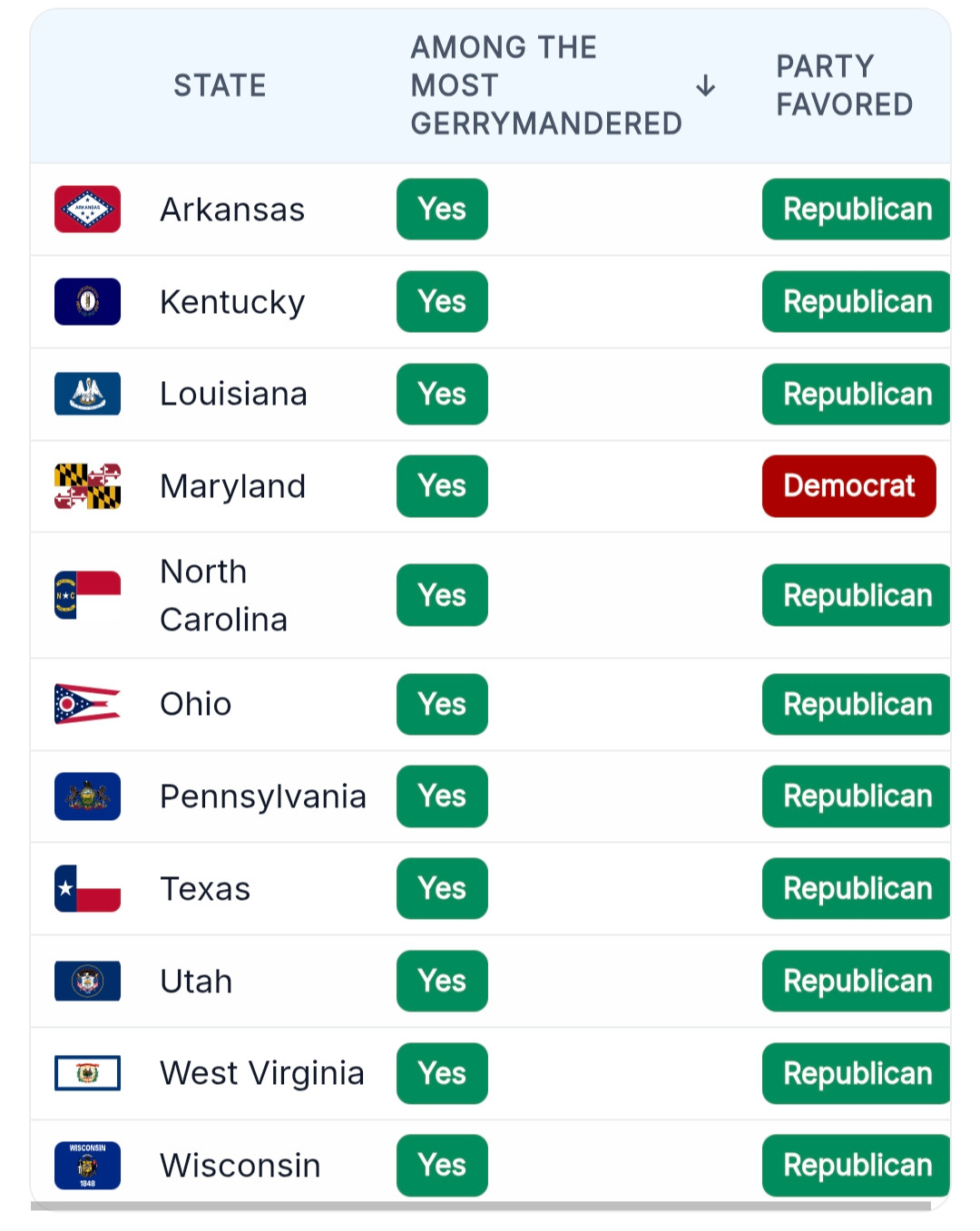This screenshot has width=980, height=1231.
Task: Click the Wisconsin state flag icon
Action: point(87,1166)
